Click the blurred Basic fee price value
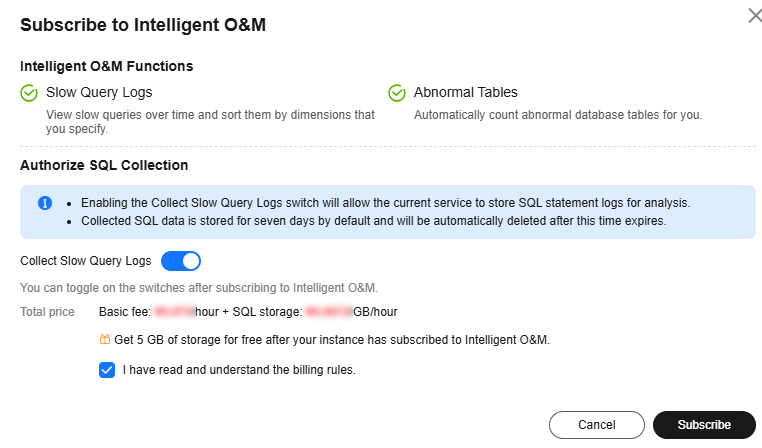This screenshot has height=448, width=762. click(174, 311)
